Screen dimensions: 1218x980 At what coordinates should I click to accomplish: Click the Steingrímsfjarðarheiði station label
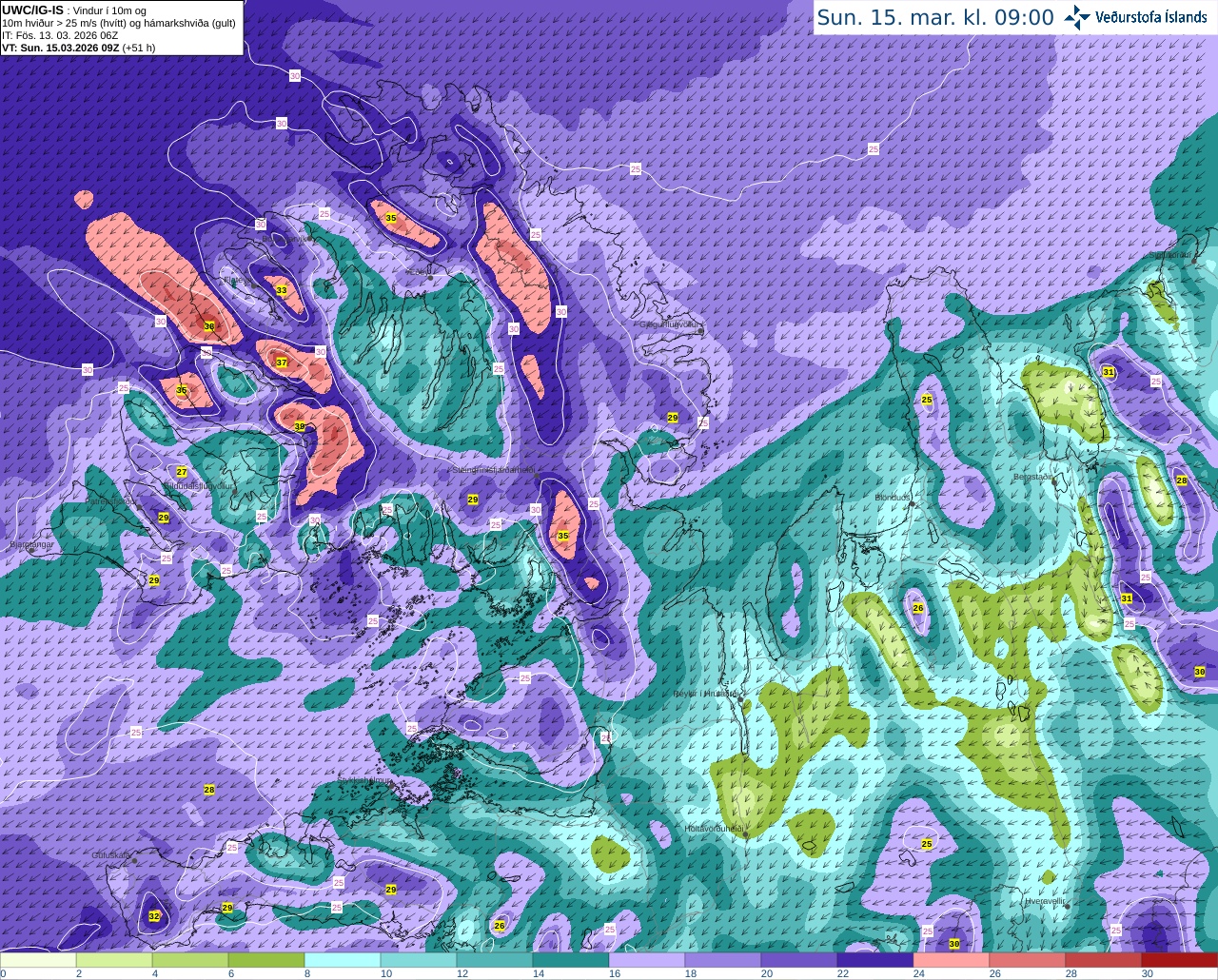point(492,470)
